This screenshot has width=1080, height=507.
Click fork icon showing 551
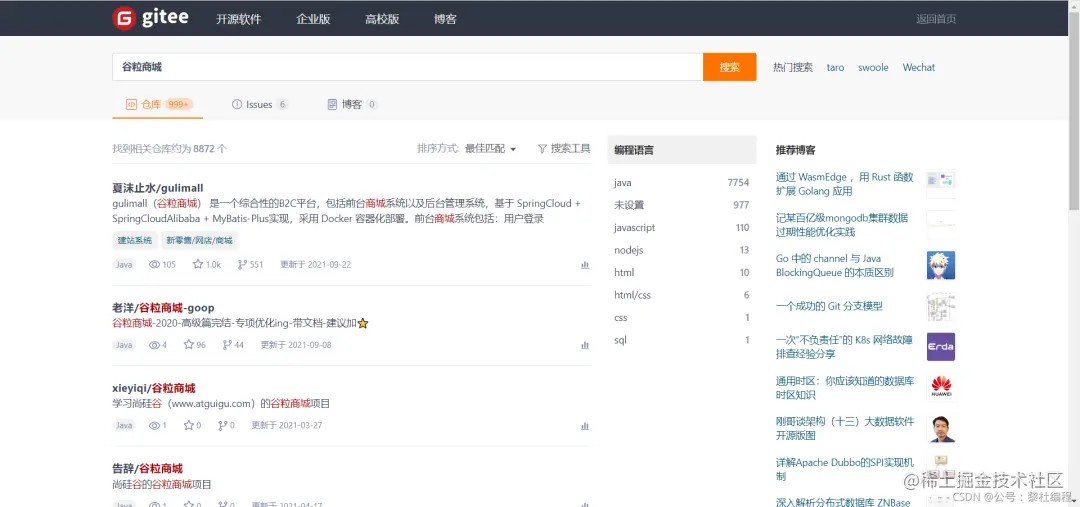coord(242,265)
